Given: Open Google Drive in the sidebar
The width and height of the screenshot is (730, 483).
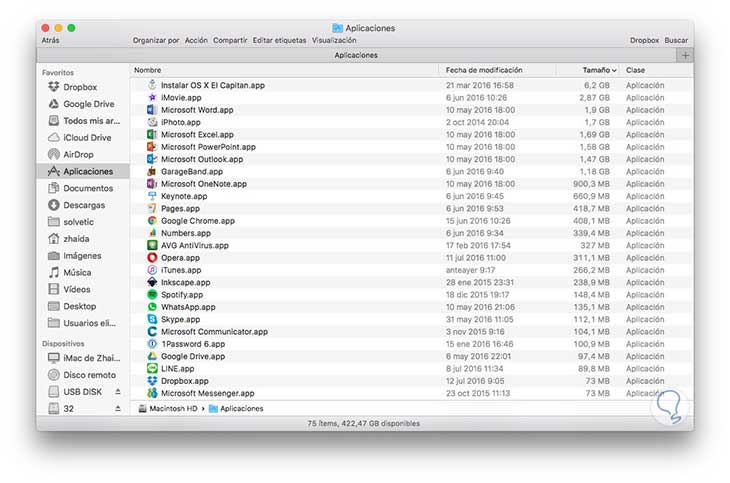Looking at the screenshot, I should 81,104.
